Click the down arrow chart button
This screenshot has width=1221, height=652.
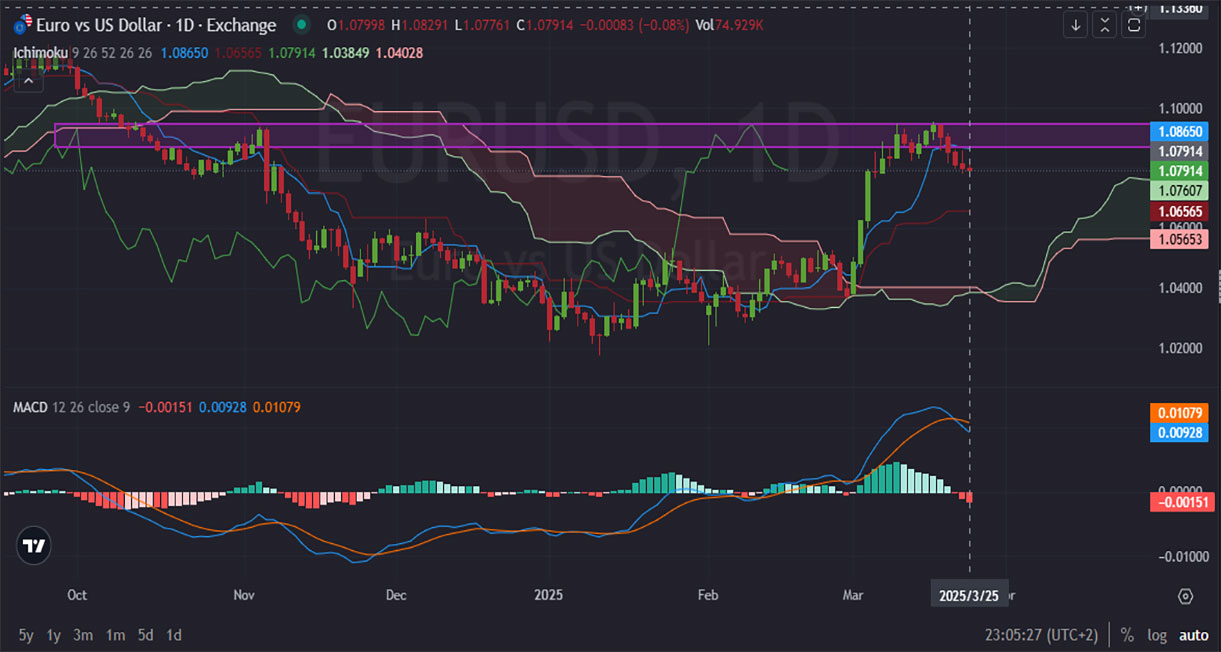[x=1076, y=25]
